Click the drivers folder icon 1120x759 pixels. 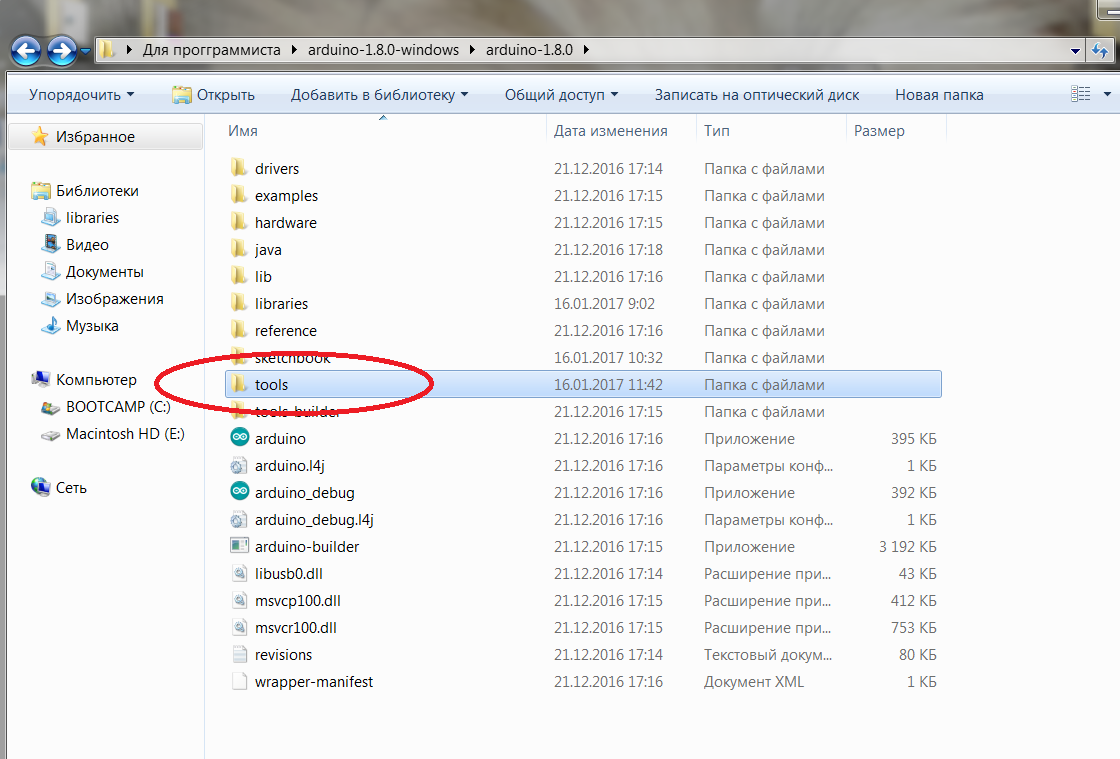[x=239, y=168]
